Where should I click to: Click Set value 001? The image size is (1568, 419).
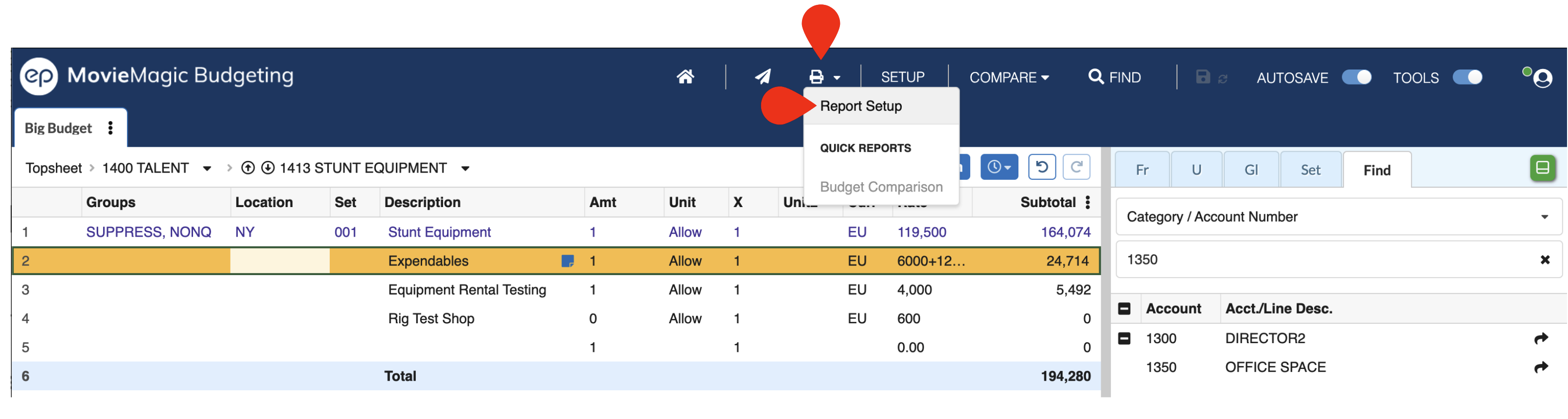point(345,232)
